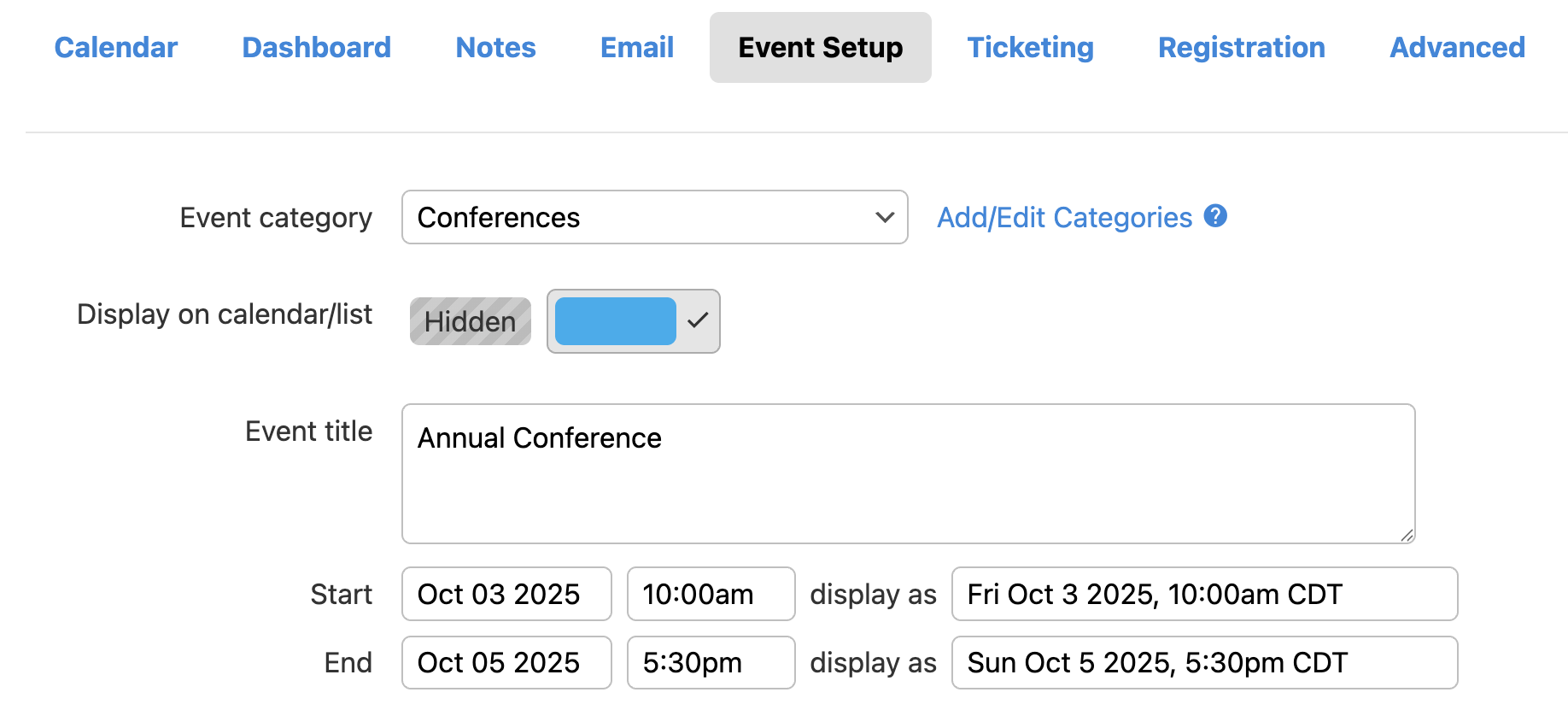Select the Hidden display option
This screenshot has height=704, width=1568.
(x=470, y=321)
